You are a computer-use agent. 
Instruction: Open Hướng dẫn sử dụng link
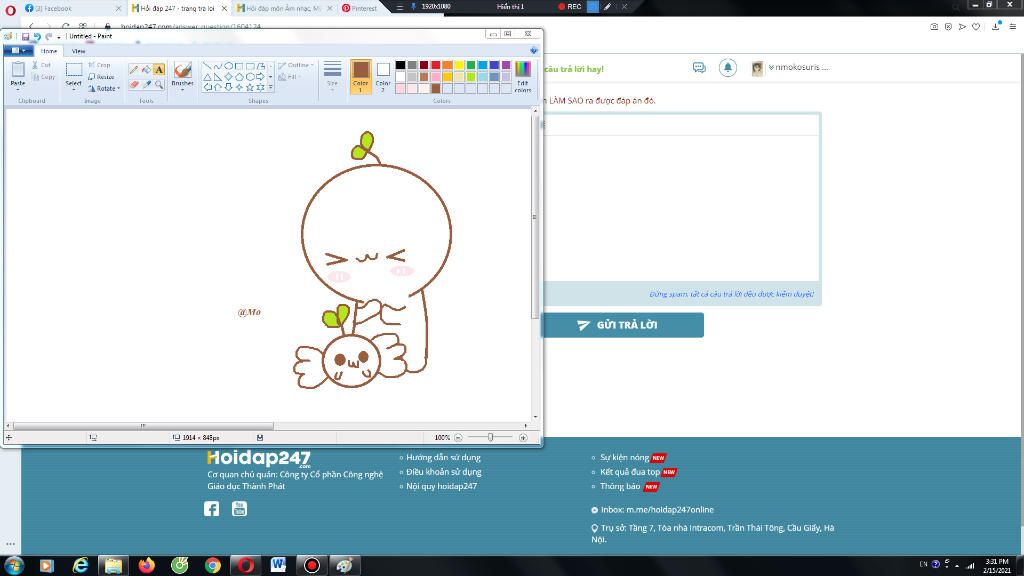pos(443,458)
